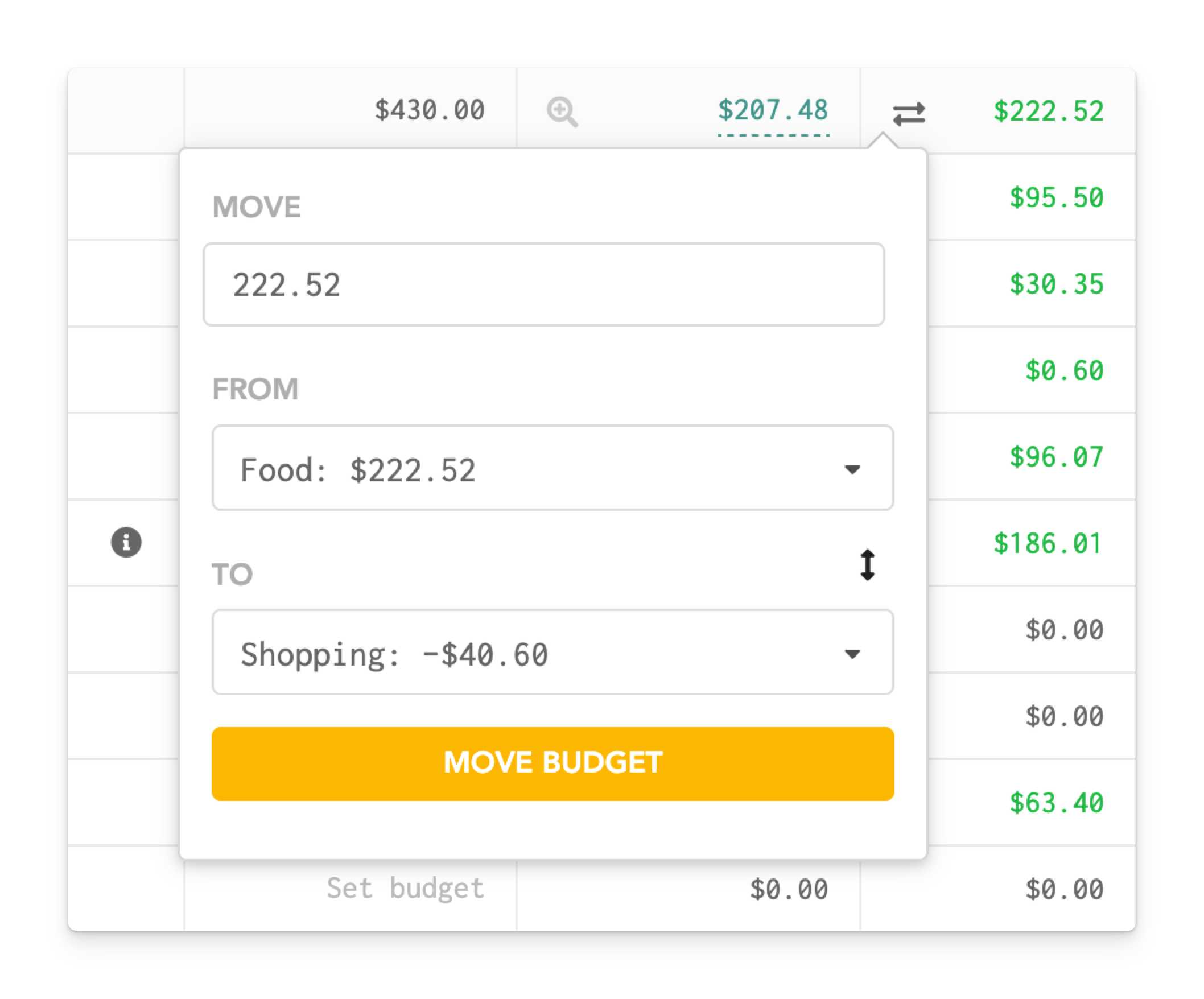Click the magnifier zoom icon beside $207.48
The image size is (1204, 999).
pyautogui.click(x=562, y=111)
